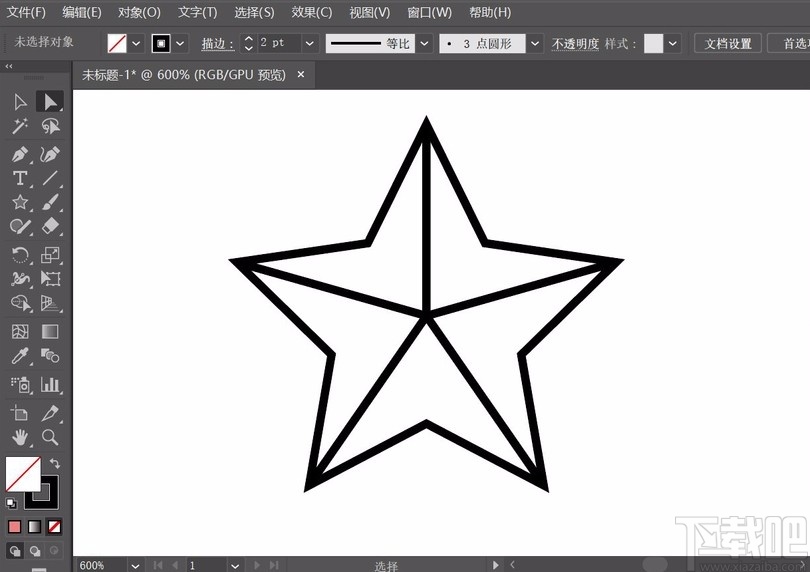
Task: Set paint mode to None
Action: pos(54,527)
